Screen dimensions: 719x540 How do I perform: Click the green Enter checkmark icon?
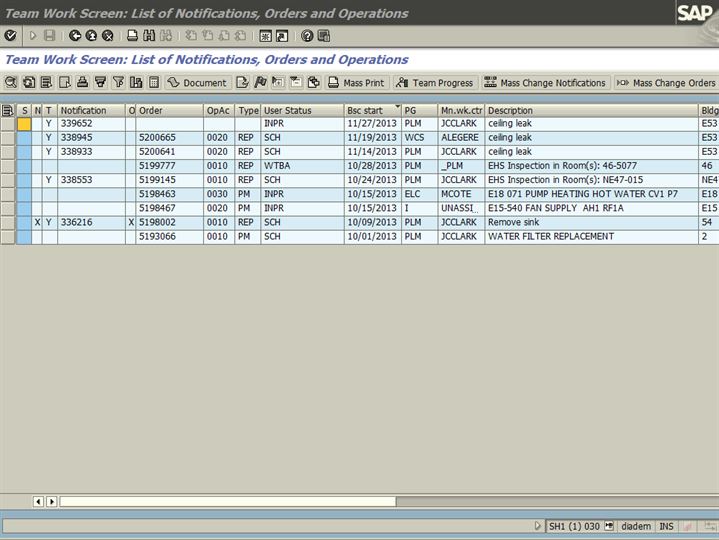click(10, 35)
